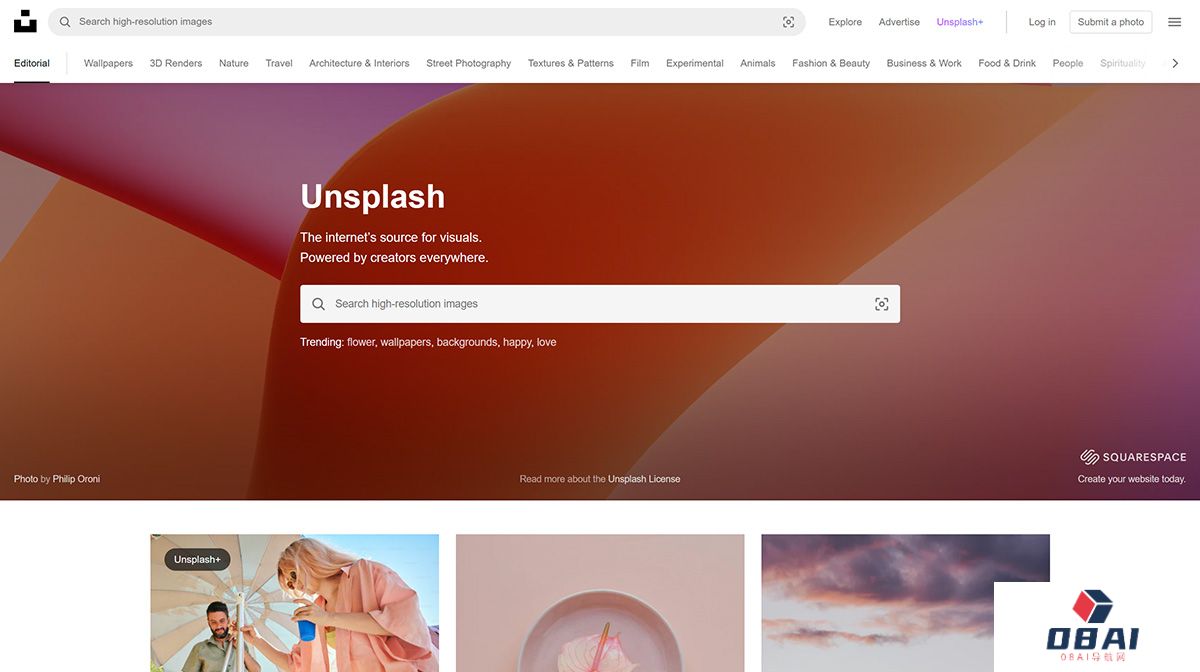The width and height of the screenshot is (1200, 672).
Task: Open the Unsplash logo home link
Action: tap(25, 21)
